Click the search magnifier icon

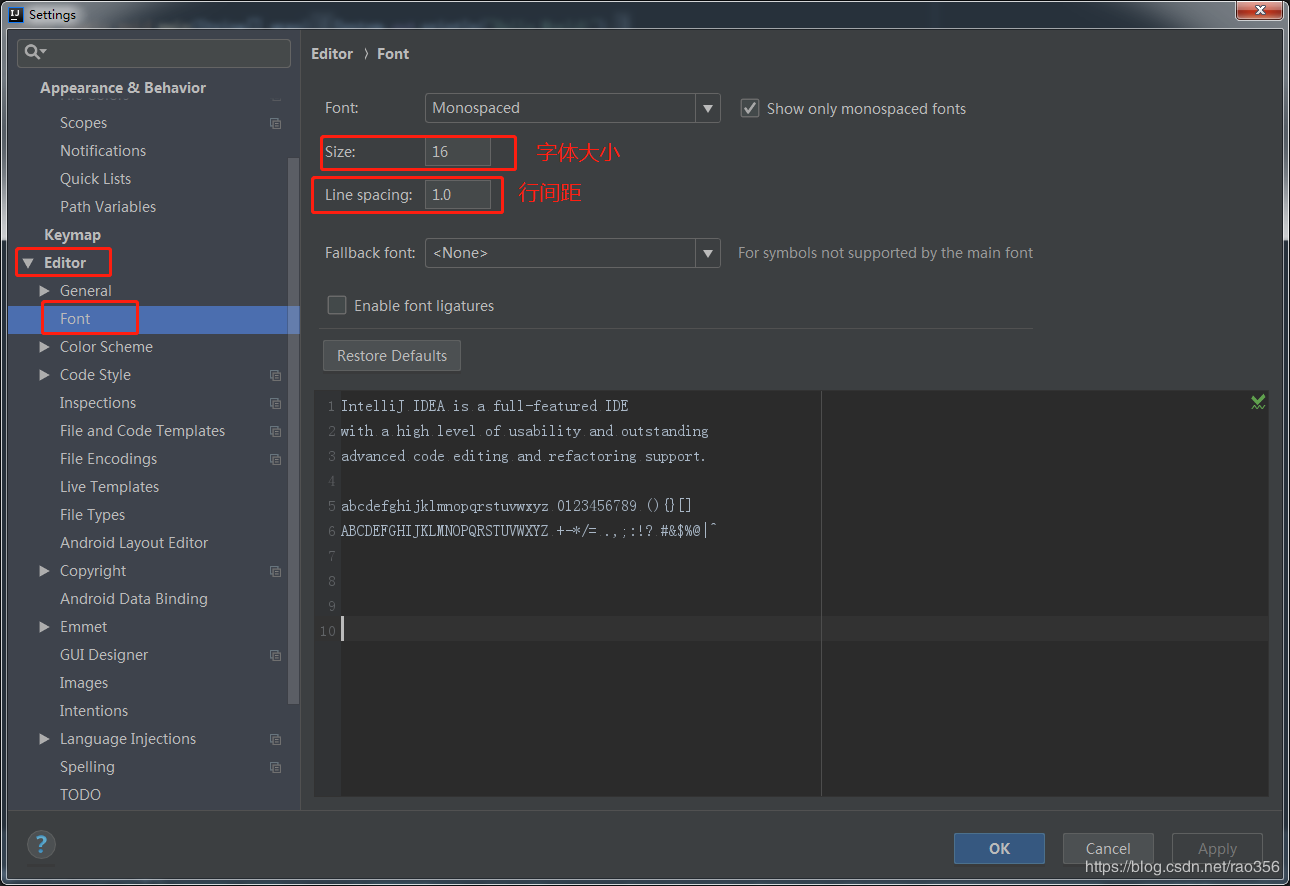pyautogui.click(x=34, y=52)
